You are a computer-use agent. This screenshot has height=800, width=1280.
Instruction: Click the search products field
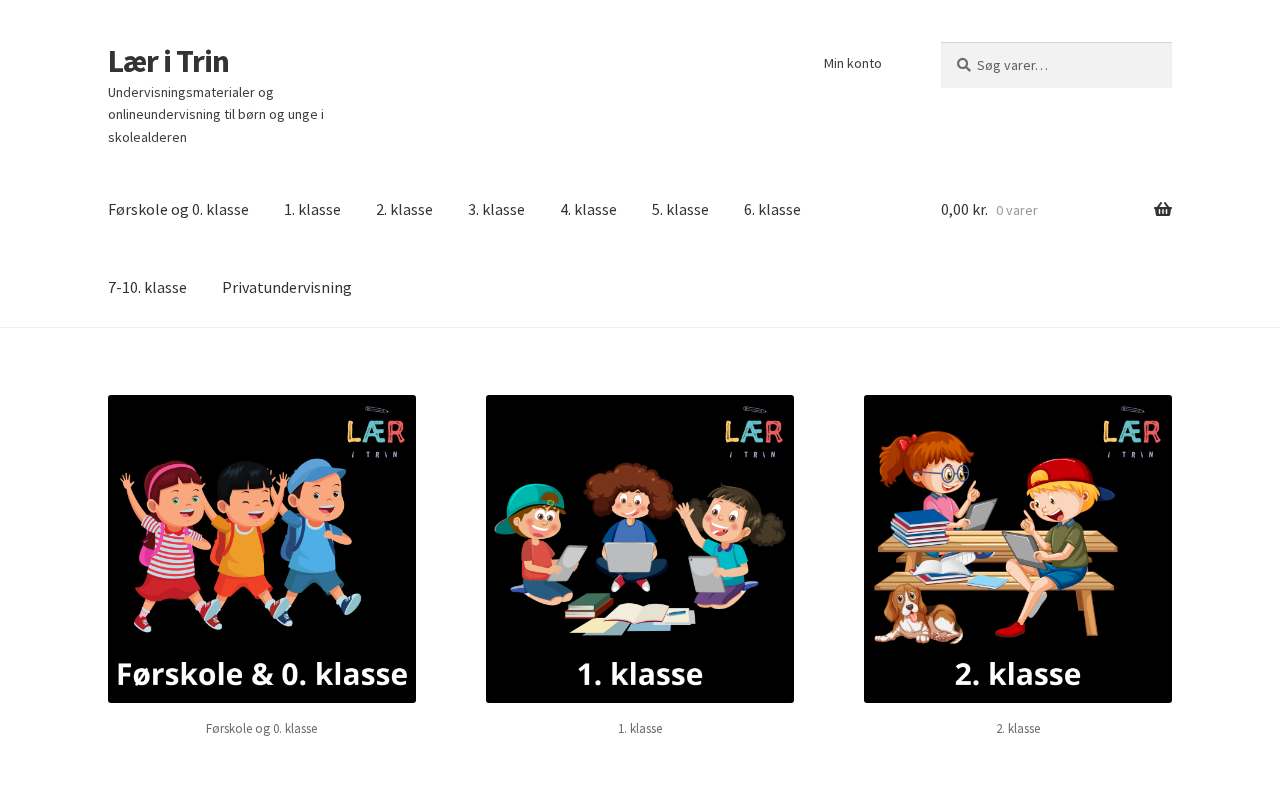click(1056, 65)
